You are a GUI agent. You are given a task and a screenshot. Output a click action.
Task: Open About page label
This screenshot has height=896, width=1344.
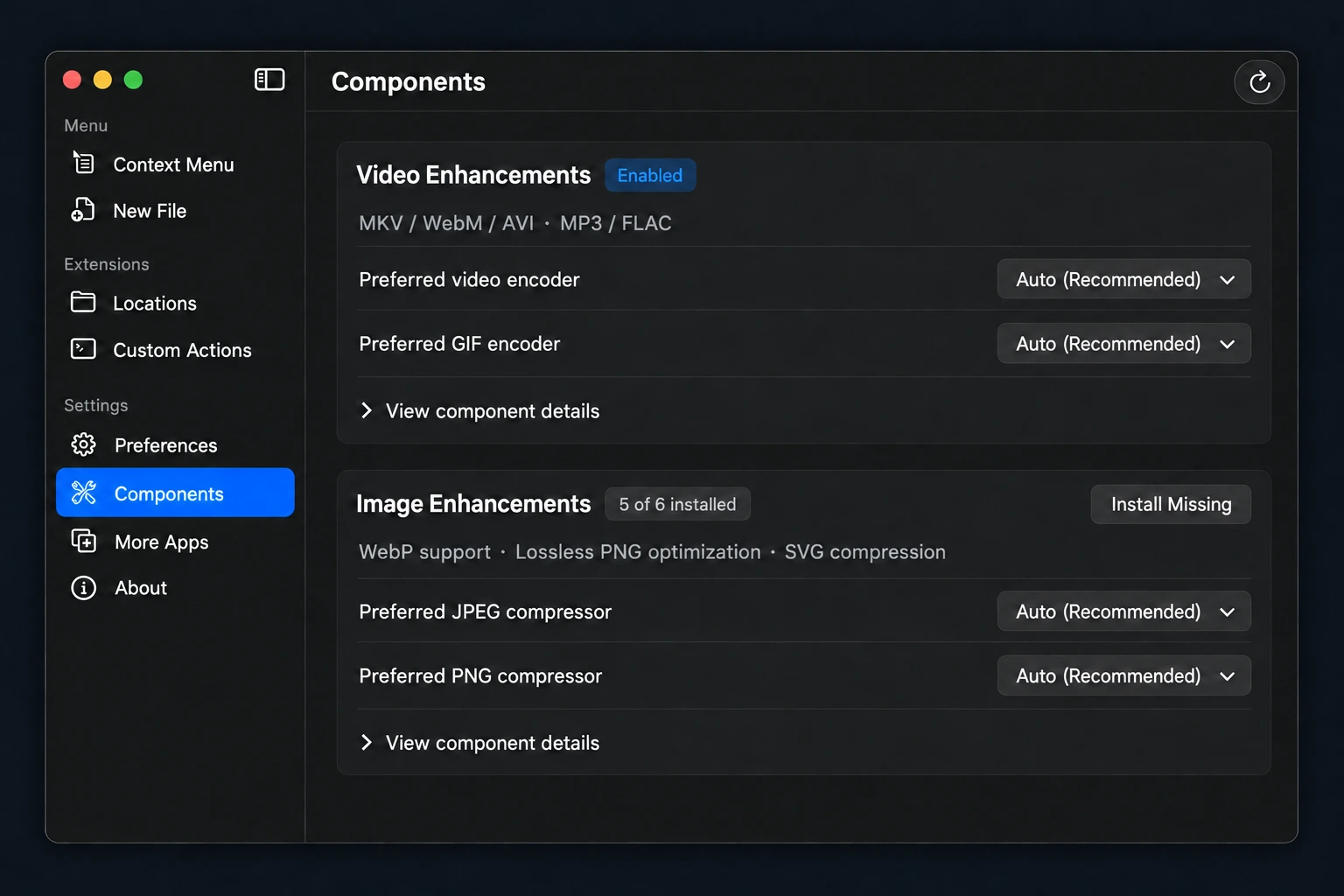[x=141, y=588]
